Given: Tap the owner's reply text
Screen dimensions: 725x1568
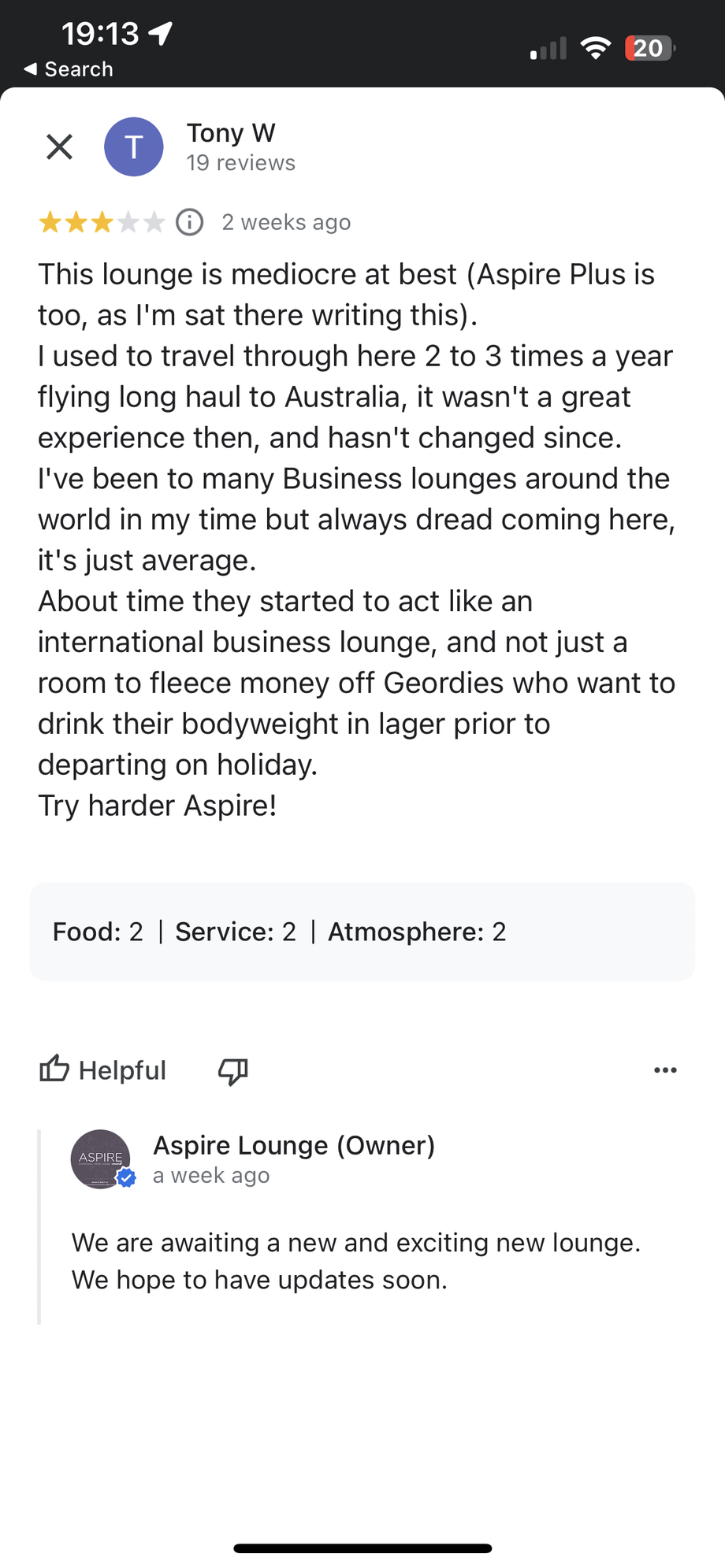Looking at the screenshot, I should click(x=356, y=1261).
